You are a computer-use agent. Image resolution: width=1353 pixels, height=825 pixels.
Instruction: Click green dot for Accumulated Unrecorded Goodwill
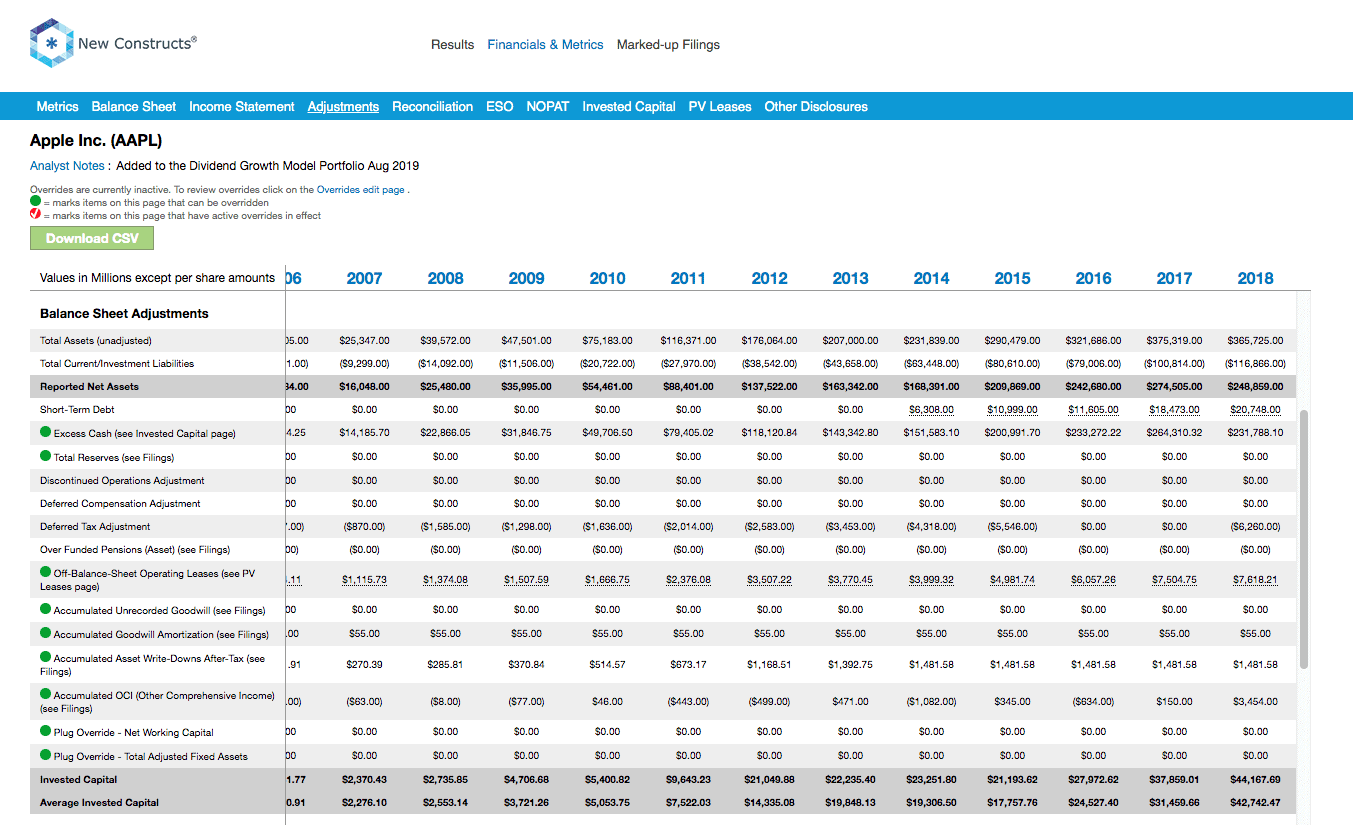tap(46, 609)
